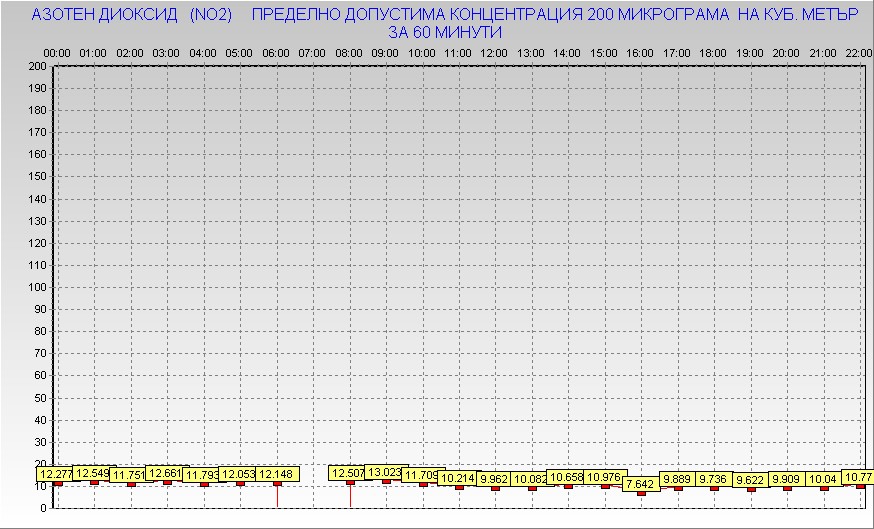Click the 200 value on Y axis

pyautogui.click(x=38, y=66)
